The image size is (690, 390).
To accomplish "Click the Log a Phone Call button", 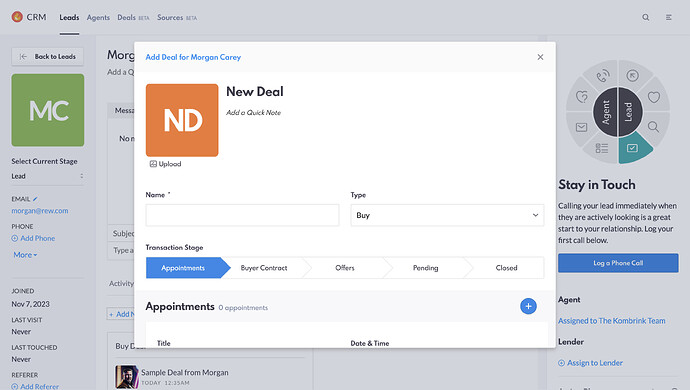I will [618, 263].
